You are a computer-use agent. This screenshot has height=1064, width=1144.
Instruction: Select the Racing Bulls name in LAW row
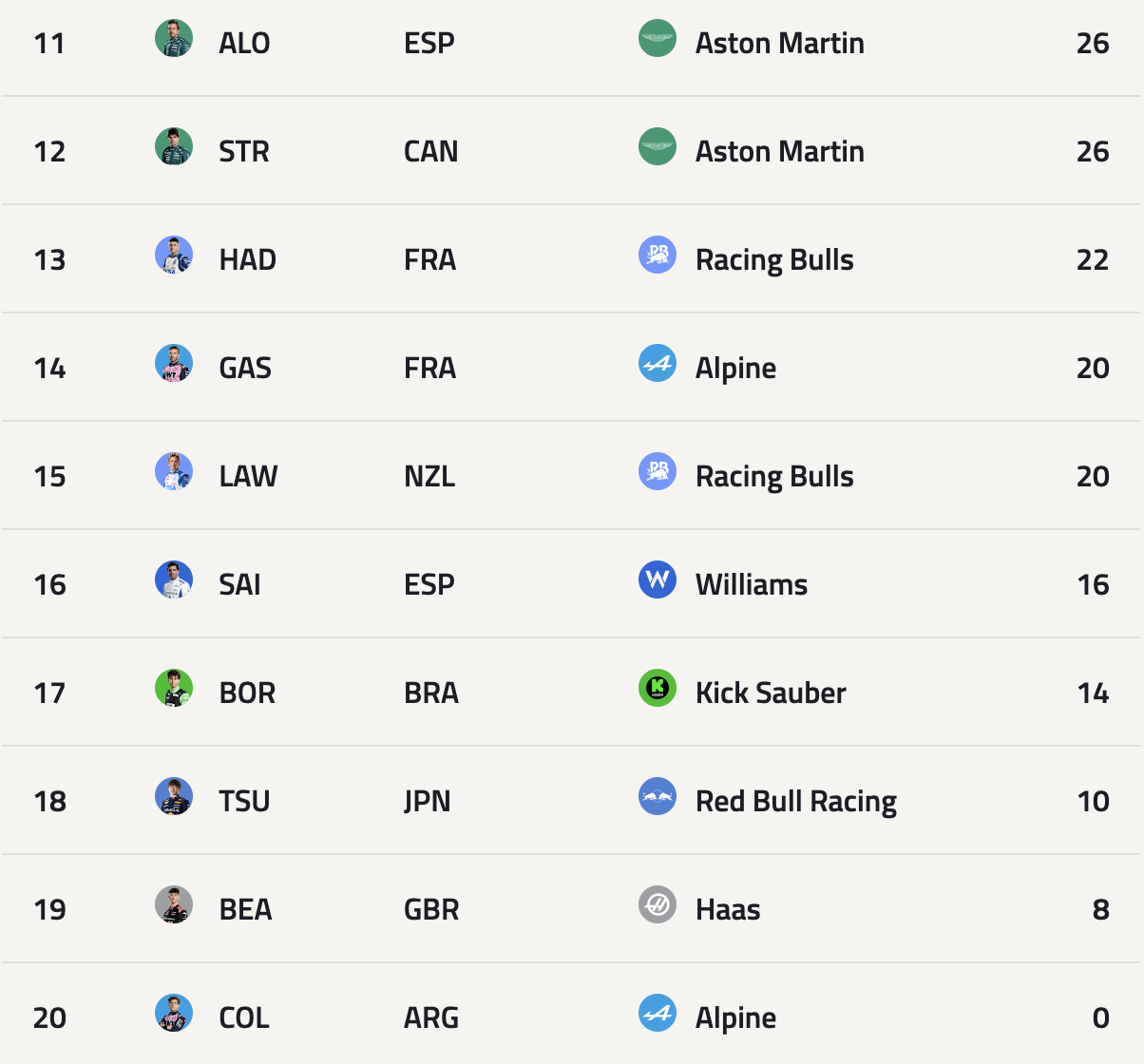[x=774, y=476]
